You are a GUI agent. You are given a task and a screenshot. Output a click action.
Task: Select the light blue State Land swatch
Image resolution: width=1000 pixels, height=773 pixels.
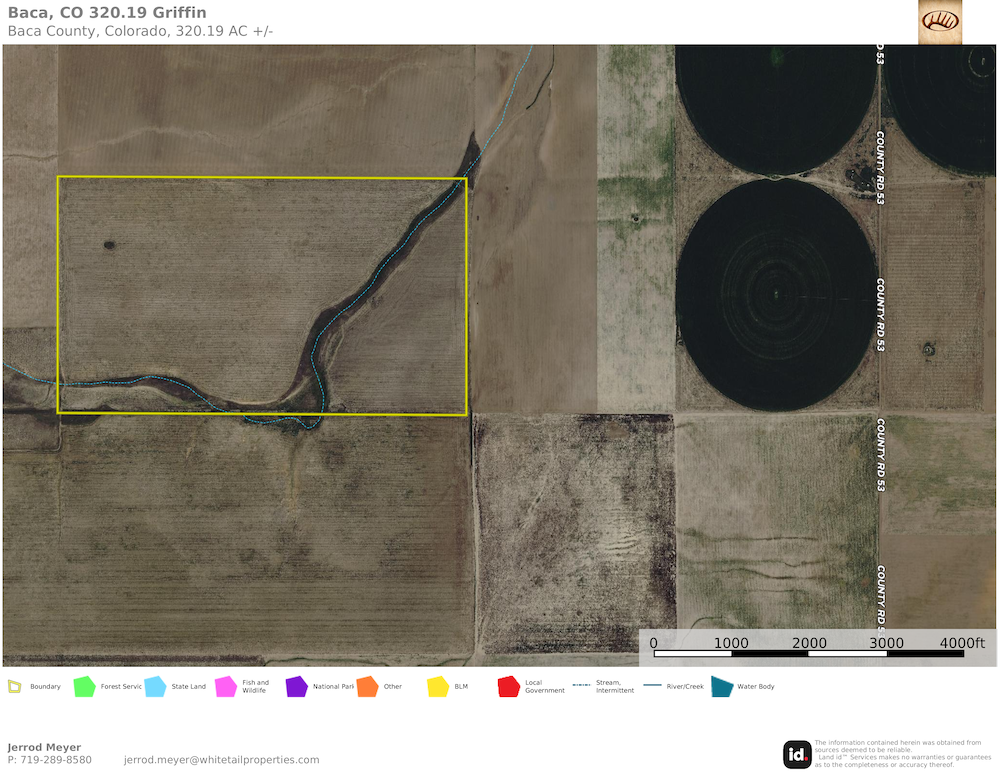(x=155, y=687)
